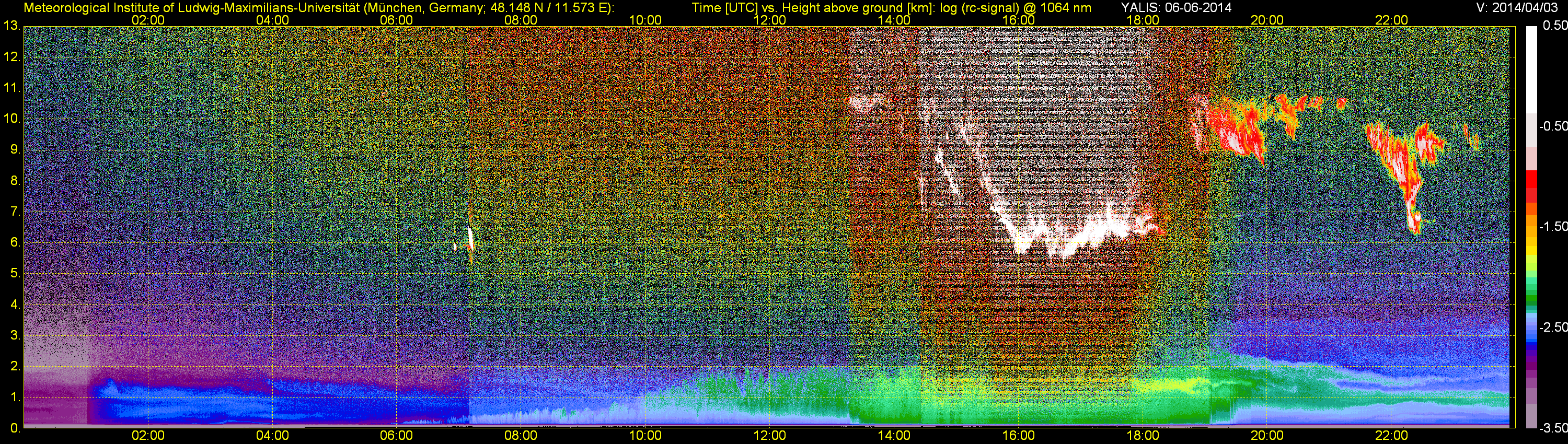This screenshot has height=444, width=1568.
Task: Click the 7. height axis label
Action: [15, 212]
